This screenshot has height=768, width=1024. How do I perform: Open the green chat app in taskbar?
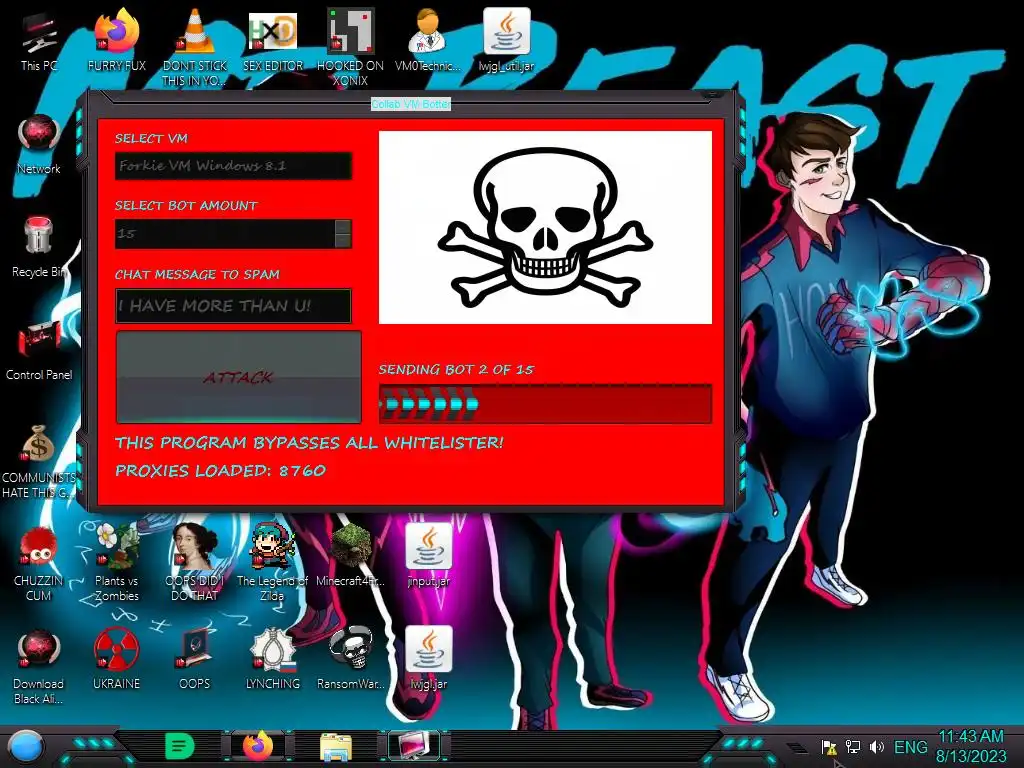click(x=180, y=746)
